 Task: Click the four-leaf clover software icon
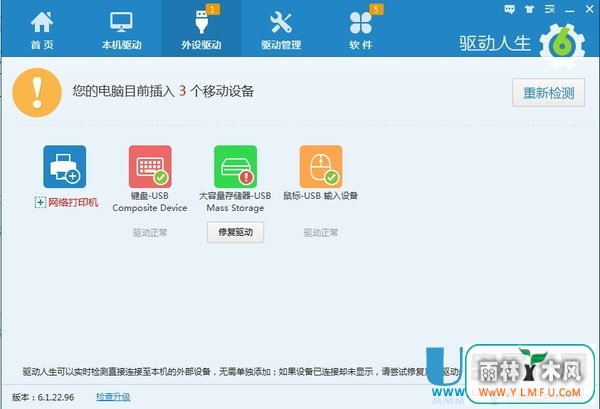tap(360, 23)
